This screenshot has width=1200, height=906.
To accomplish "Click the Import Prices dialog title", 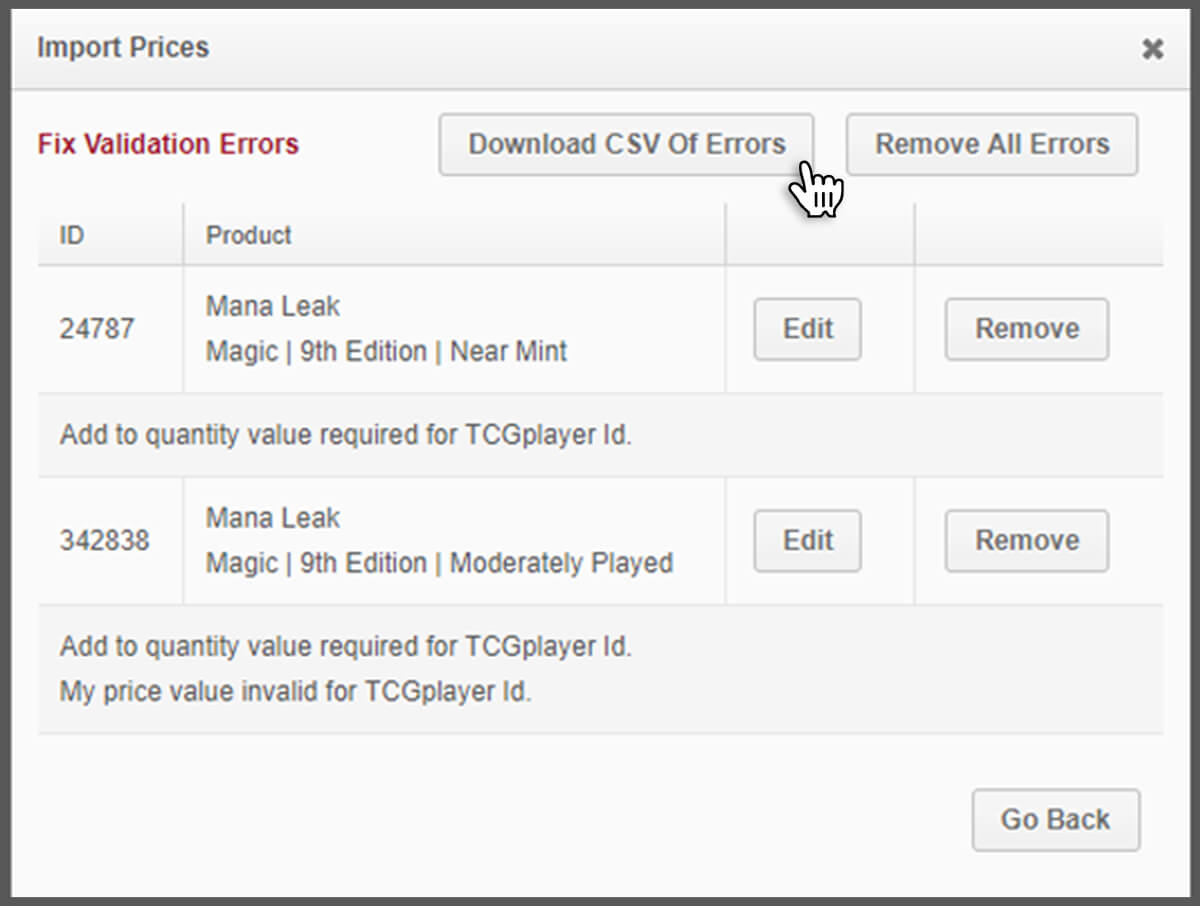I will coord(122,47).
